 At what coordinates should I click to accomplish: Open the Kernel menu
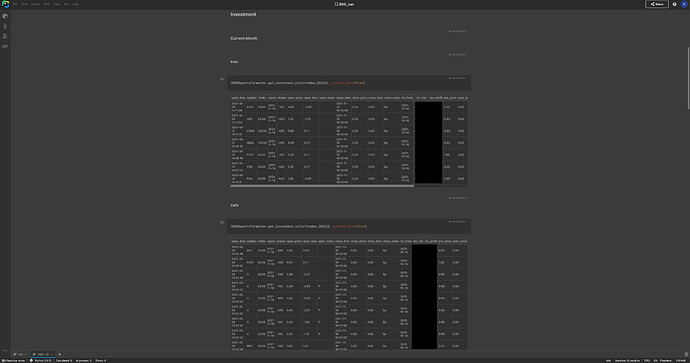[35, 4]
